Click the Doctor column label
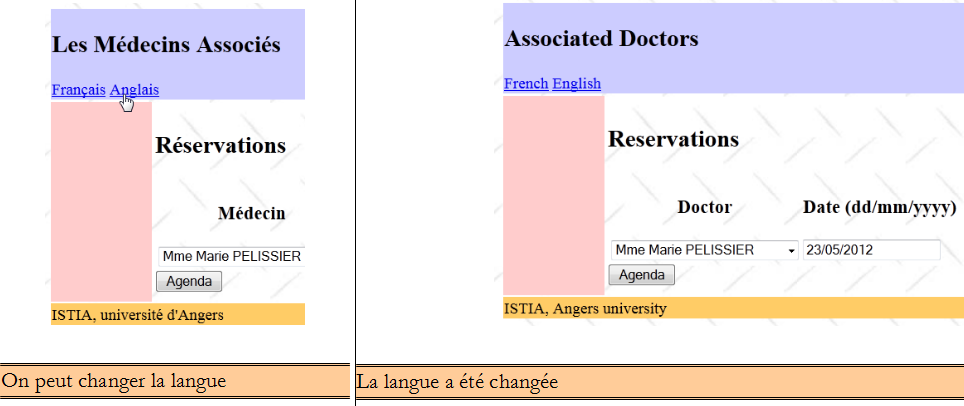964x406 pixels. [x=704, y=208]
